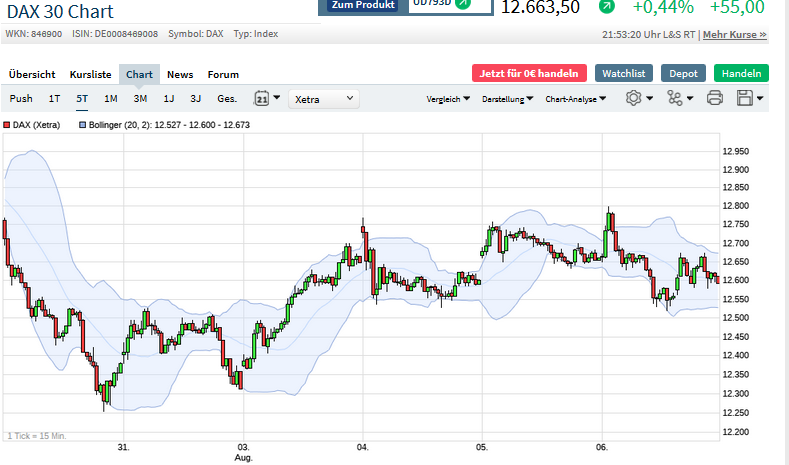The width and height of the screenshot is (789, 465).
Task: Click the save chart floppy icon
Action: pyautogui.click(x=744, y=98)
